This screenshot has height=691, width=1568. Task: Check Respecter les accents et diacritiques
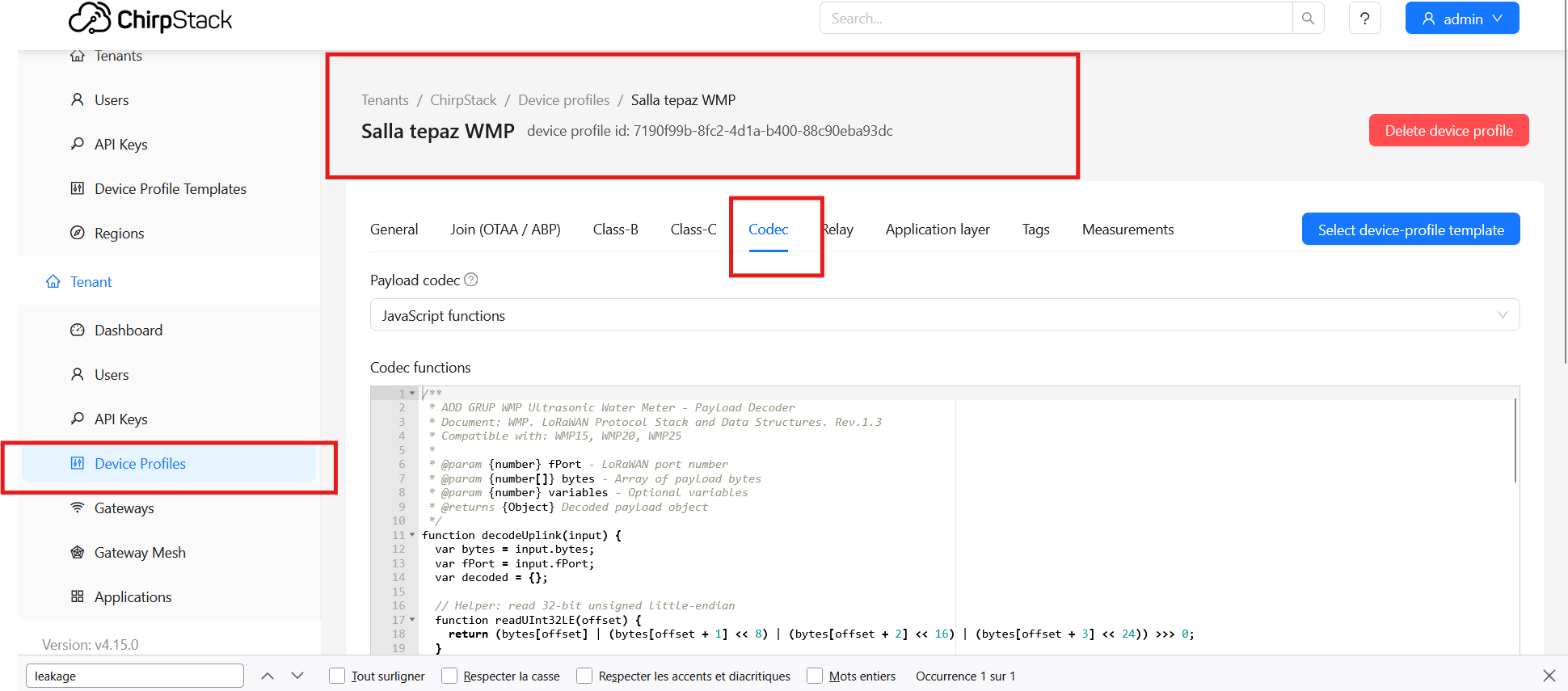coord(584,676)
